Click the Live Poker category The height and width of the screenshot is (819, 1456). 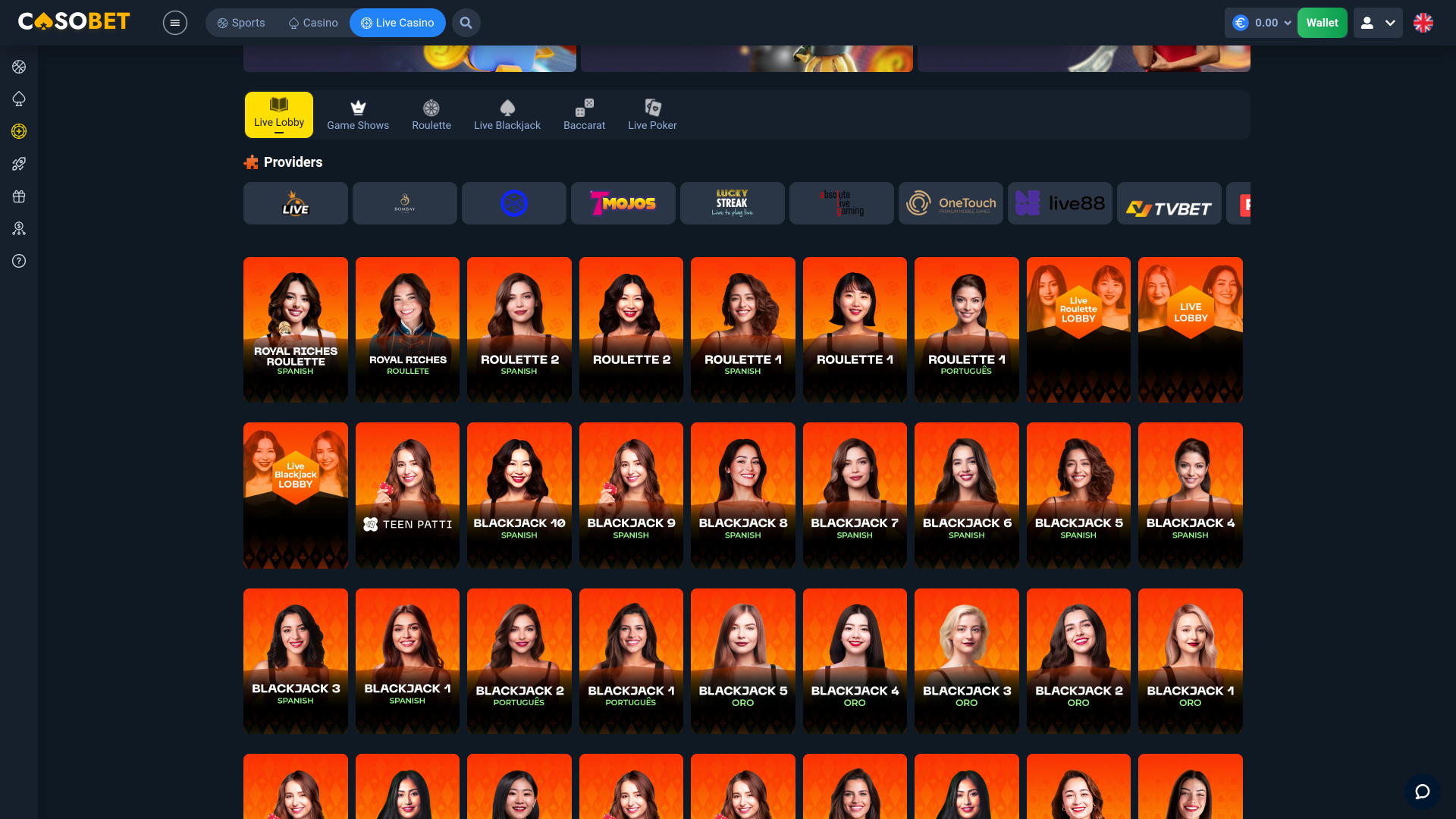pos(652,115)
